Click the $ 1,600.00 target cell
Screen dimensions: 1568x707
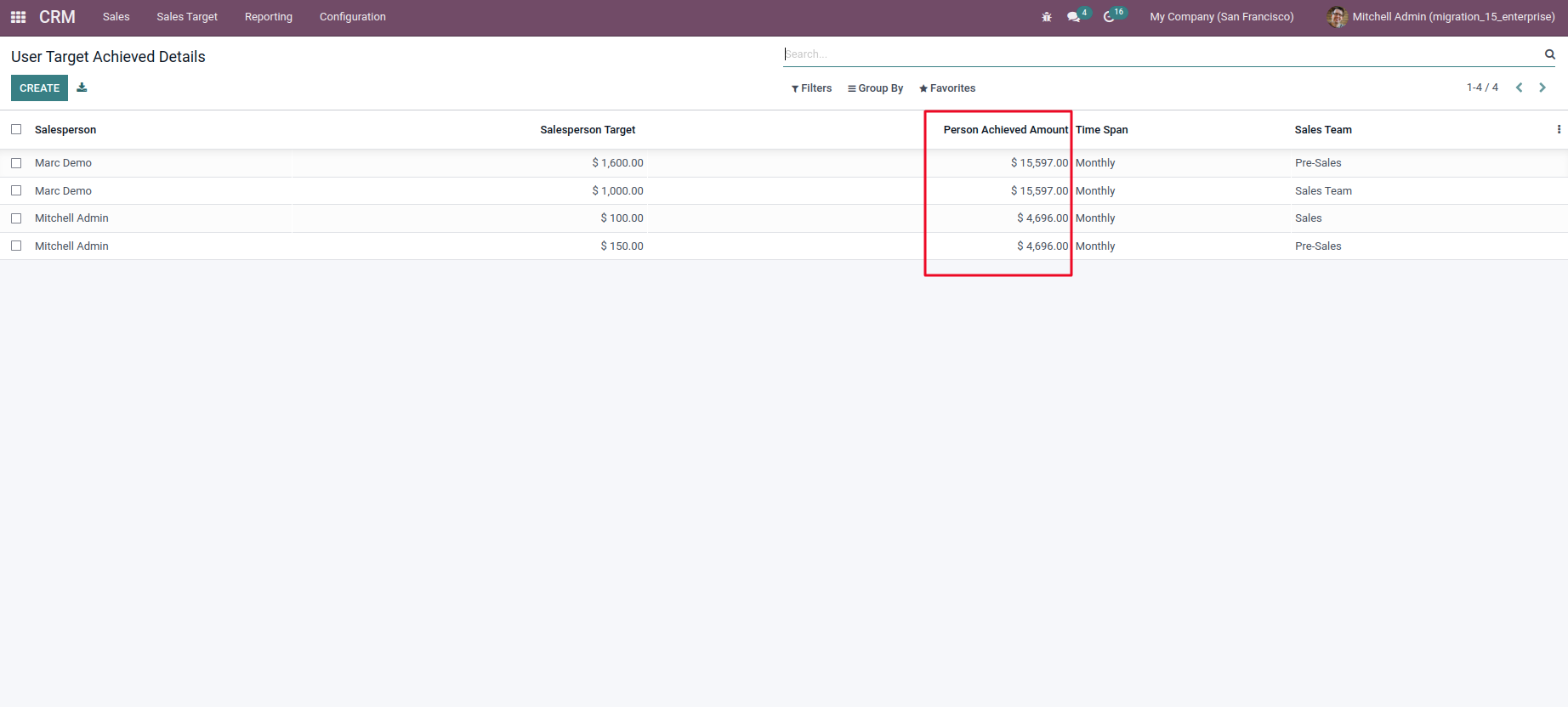tap(617, 163)
